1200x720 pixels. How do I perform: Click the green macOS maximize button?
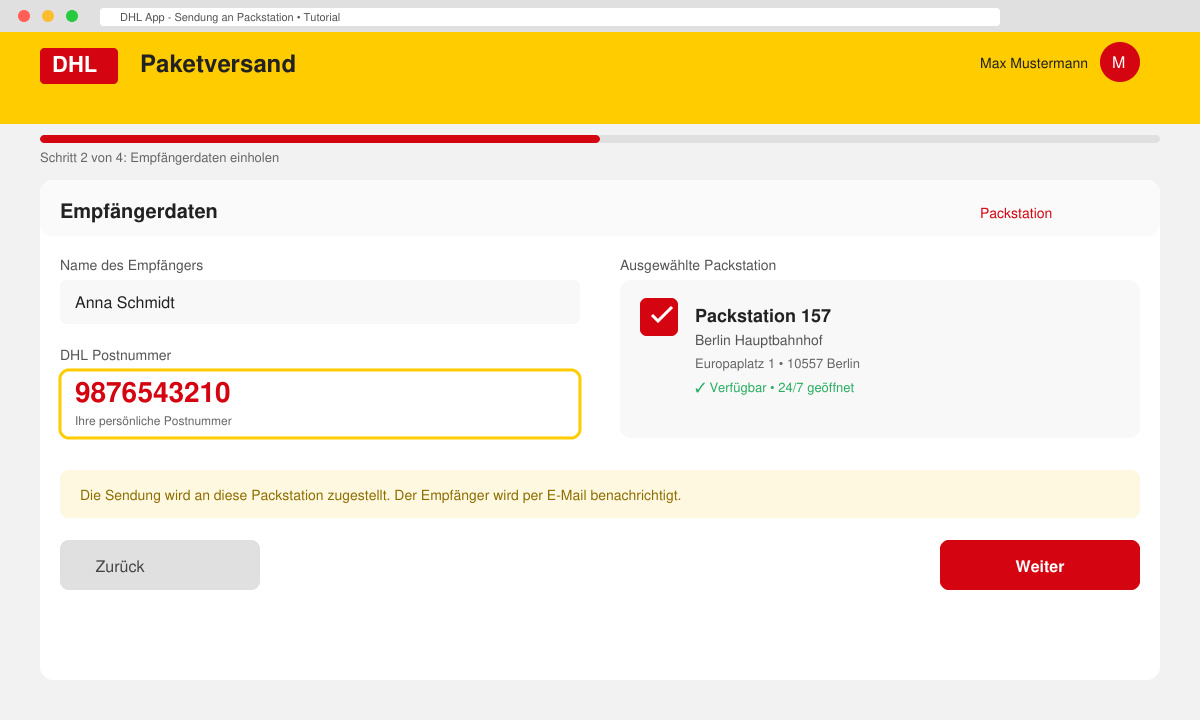(72, 16)
